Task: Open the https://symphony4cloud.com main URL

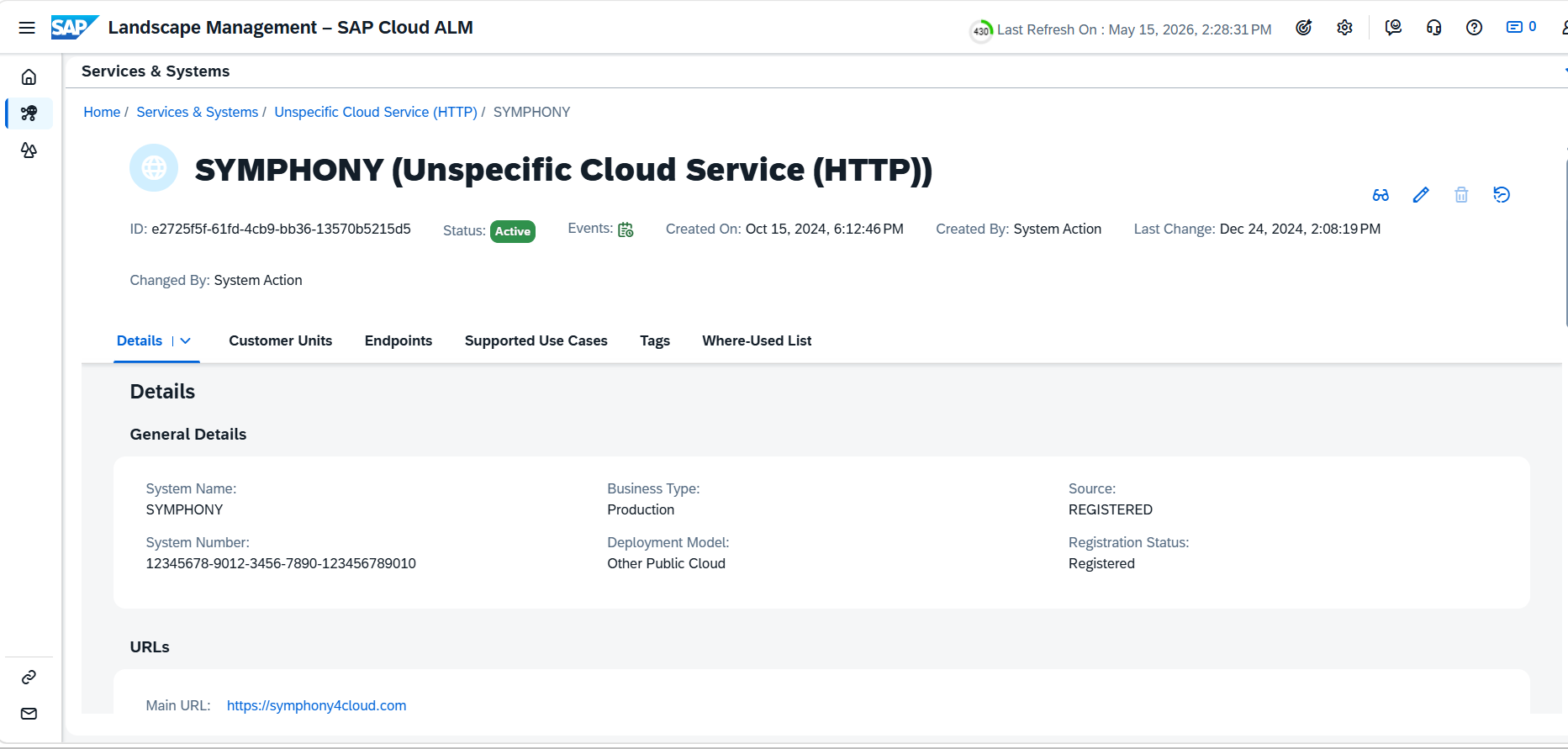Action: (x=316, y=705)
